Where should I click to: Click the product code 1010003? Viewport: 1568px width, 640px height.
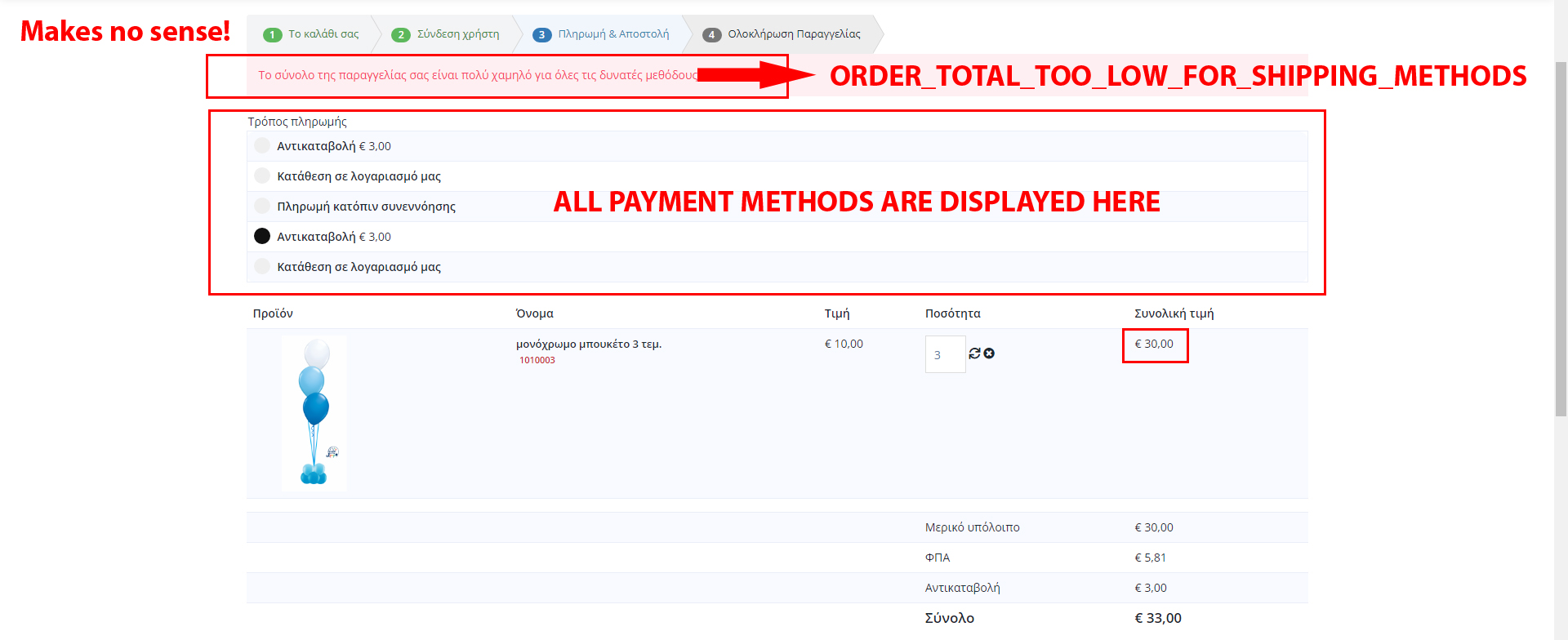(537, 360)
